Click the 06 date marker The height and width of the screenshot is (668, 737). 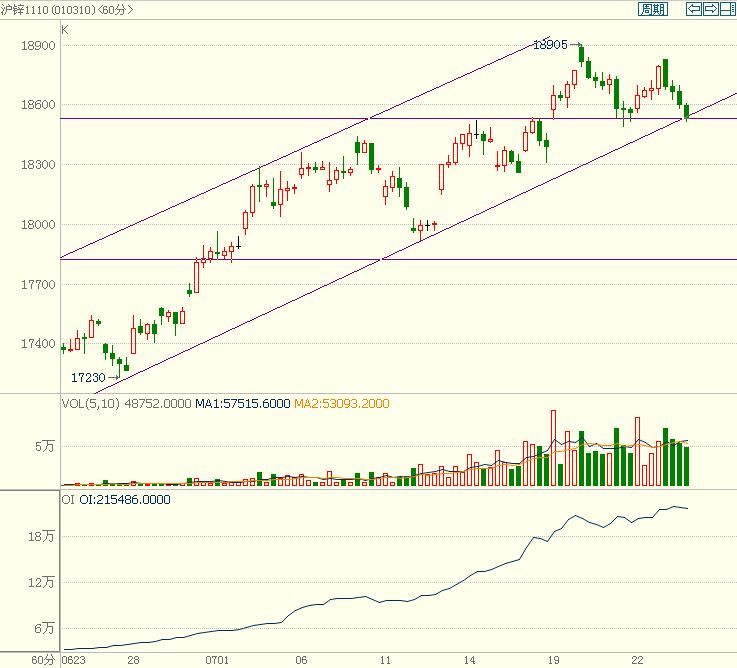tap(301, 660)
